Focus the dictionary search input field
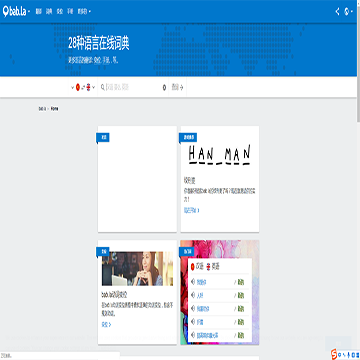 click(x=133, y=87)
